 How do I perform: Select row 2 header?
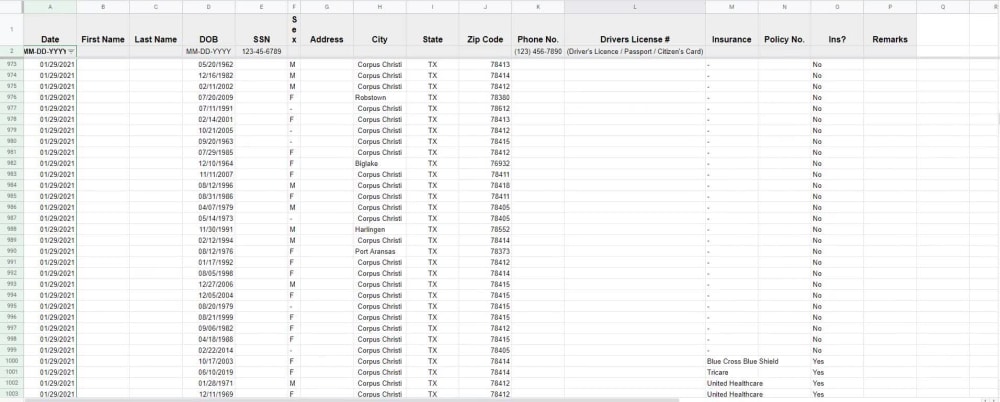point(11,51)
